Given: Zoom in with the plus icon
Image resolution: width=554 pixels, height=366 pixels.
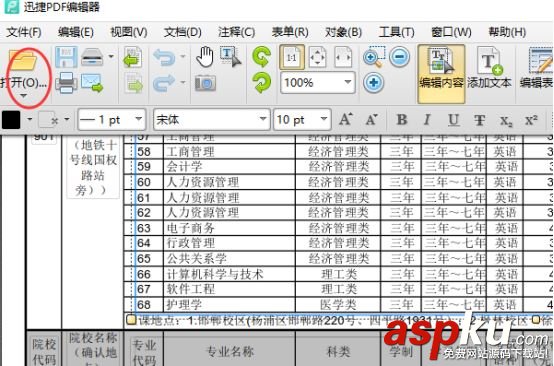Looking at the screenshot, I should [374, 83].
